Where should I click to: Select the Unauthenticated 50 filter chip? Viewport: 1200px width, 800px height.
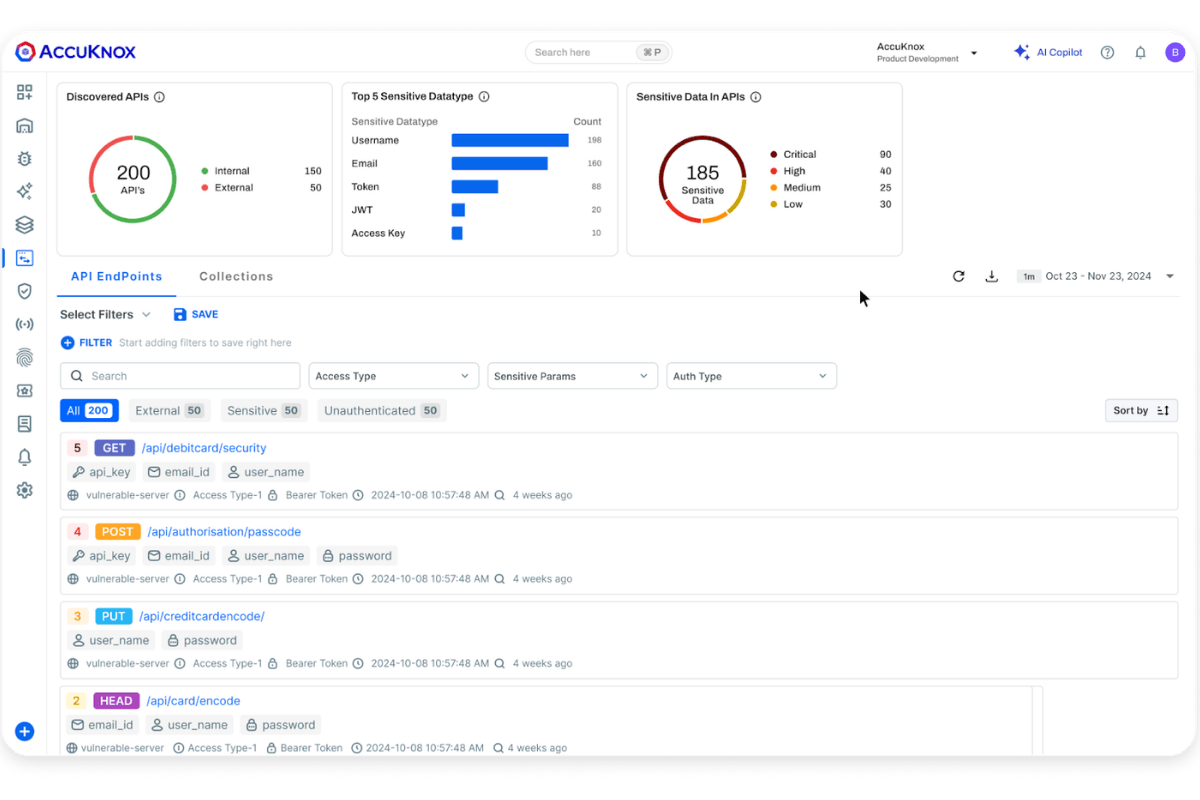click(x=381, y=410)
